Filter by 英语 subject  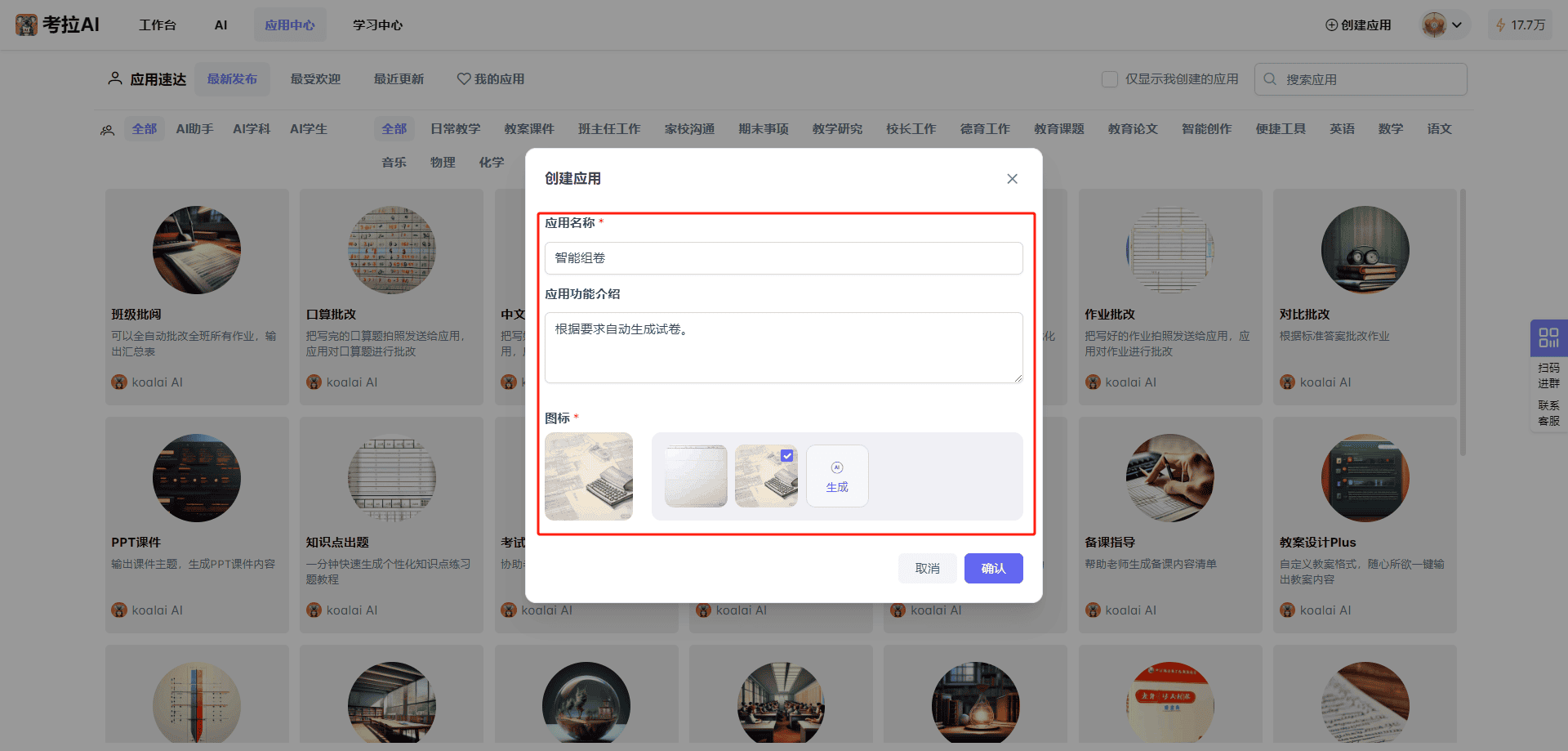pos(1342,129)
